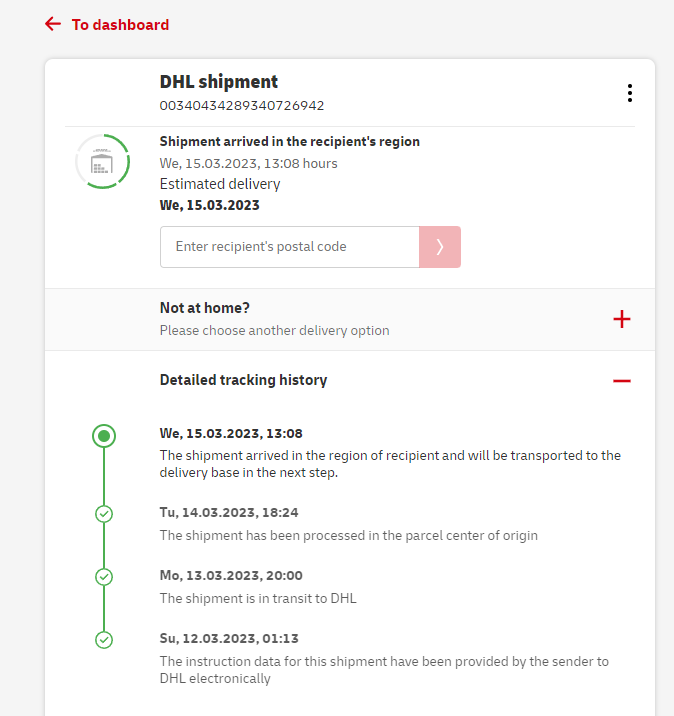The image size is (674, 716).
Task: Click the current status timeline marker 15.03.2023
Action: [104, 435]
